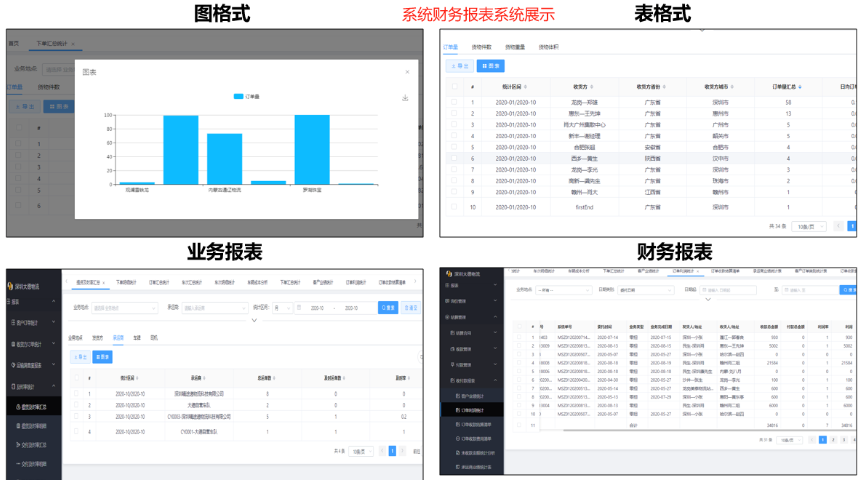Click the blue 订单量 legend swatch
This screenshot has height=480, width=863.
[x=238, y=97]
